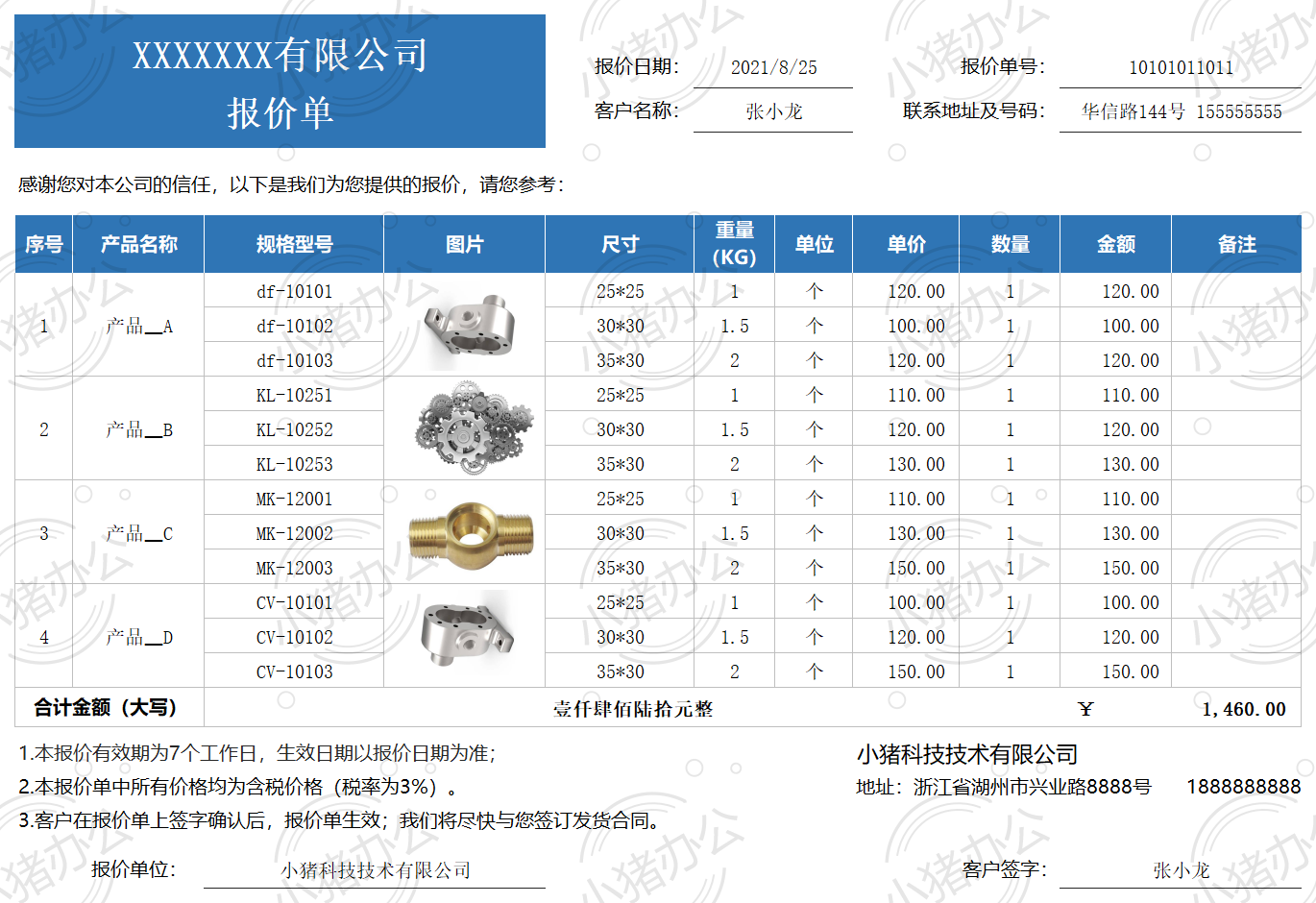Viewport: 1316px width, 903px height.
Task: Select the 130.00 unit price in KL-10253 row
Action: tap(907, 464)
